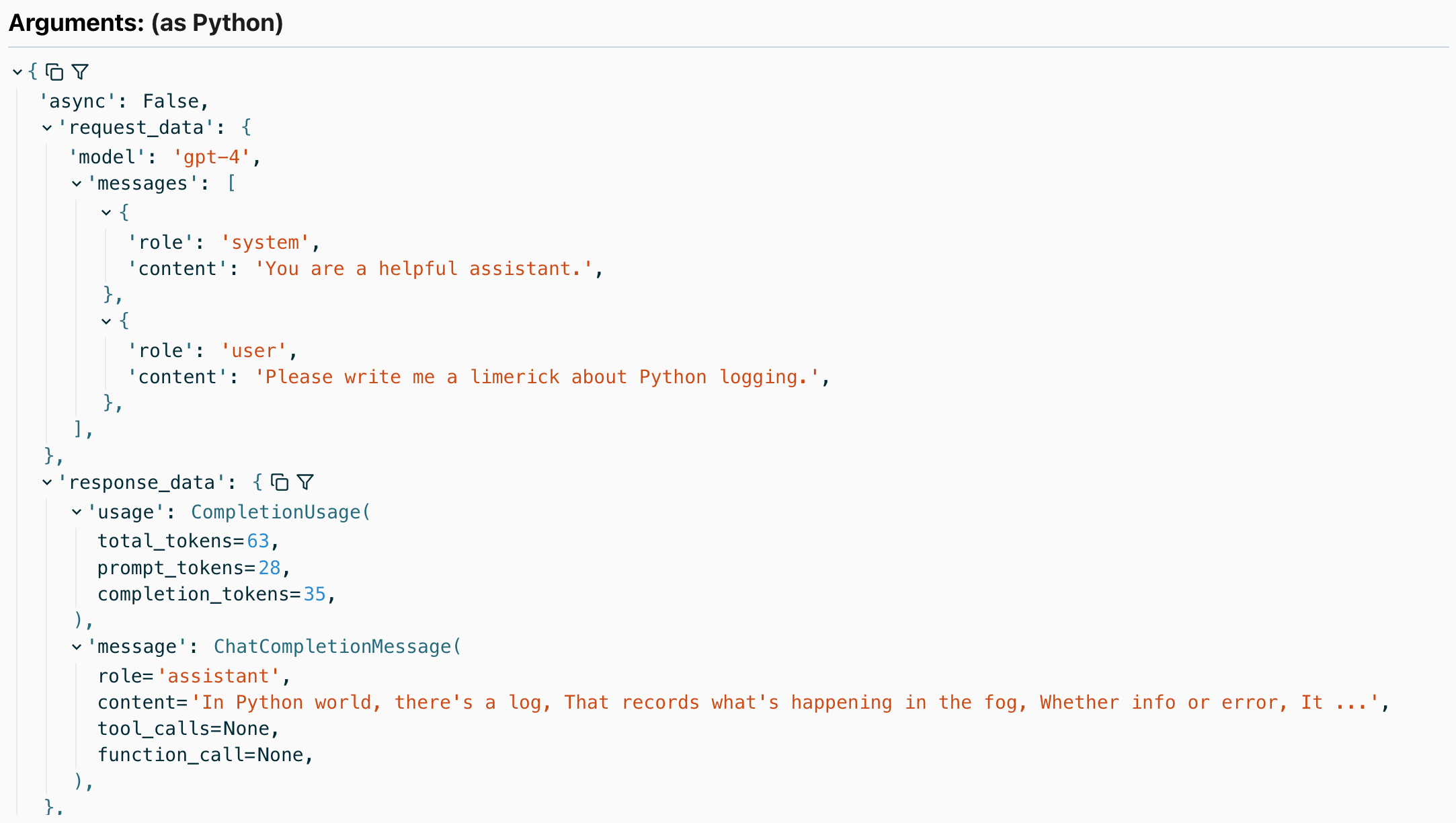Filter the response_data object

[307, 481]
